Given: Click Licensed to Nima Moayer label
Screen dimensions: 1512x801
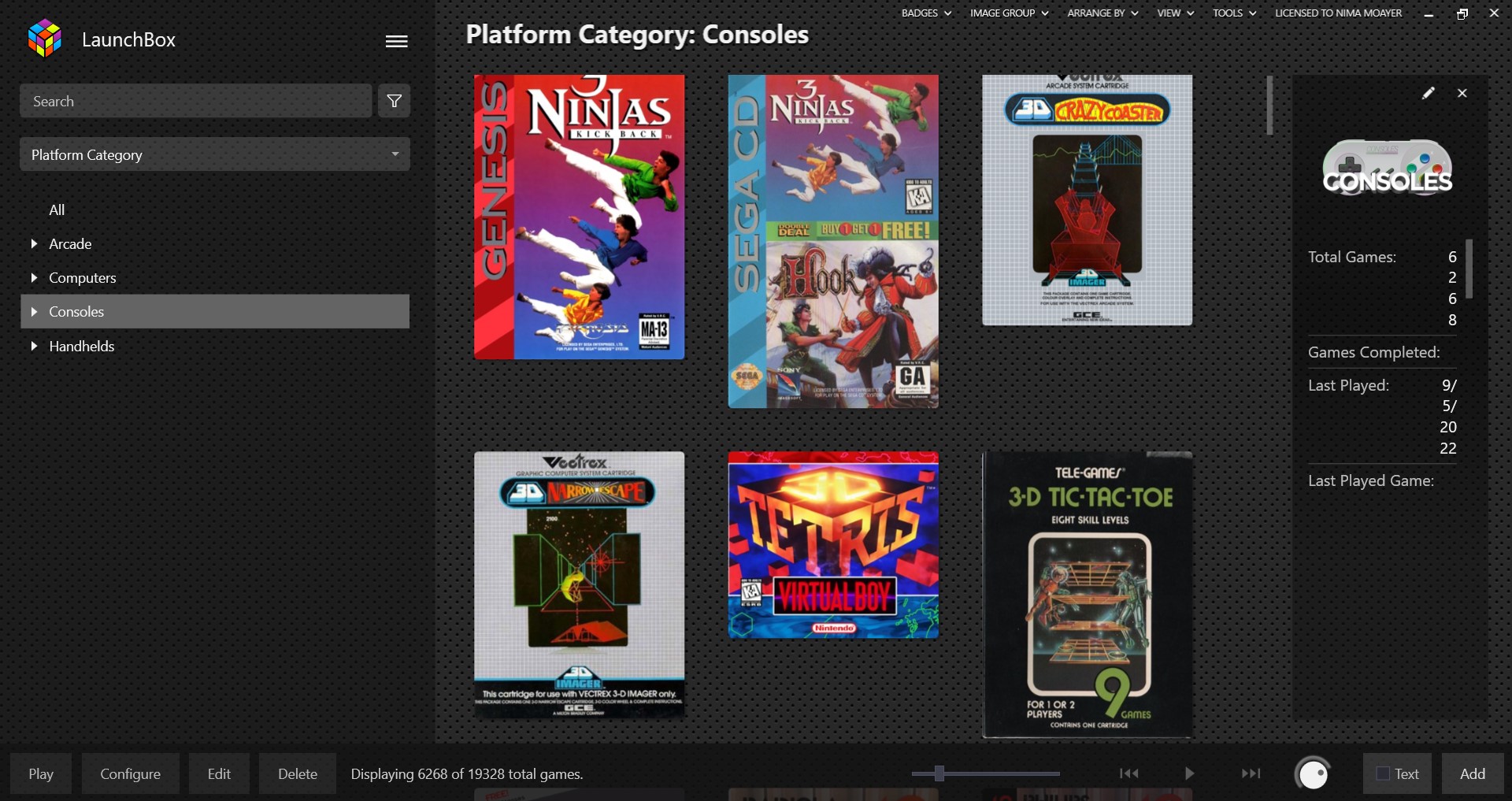Looking at the screenshot, I should (1338, 13).
